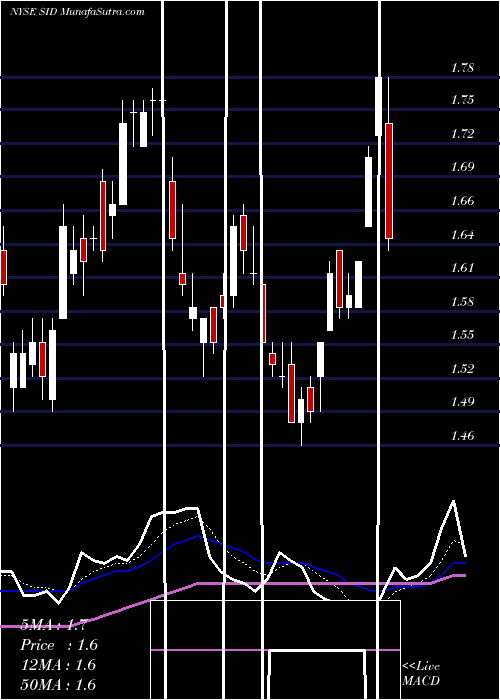This screenshot has height=700, width=500.
Task: Click the 1.61 price axis label
Action: point(462,268)
